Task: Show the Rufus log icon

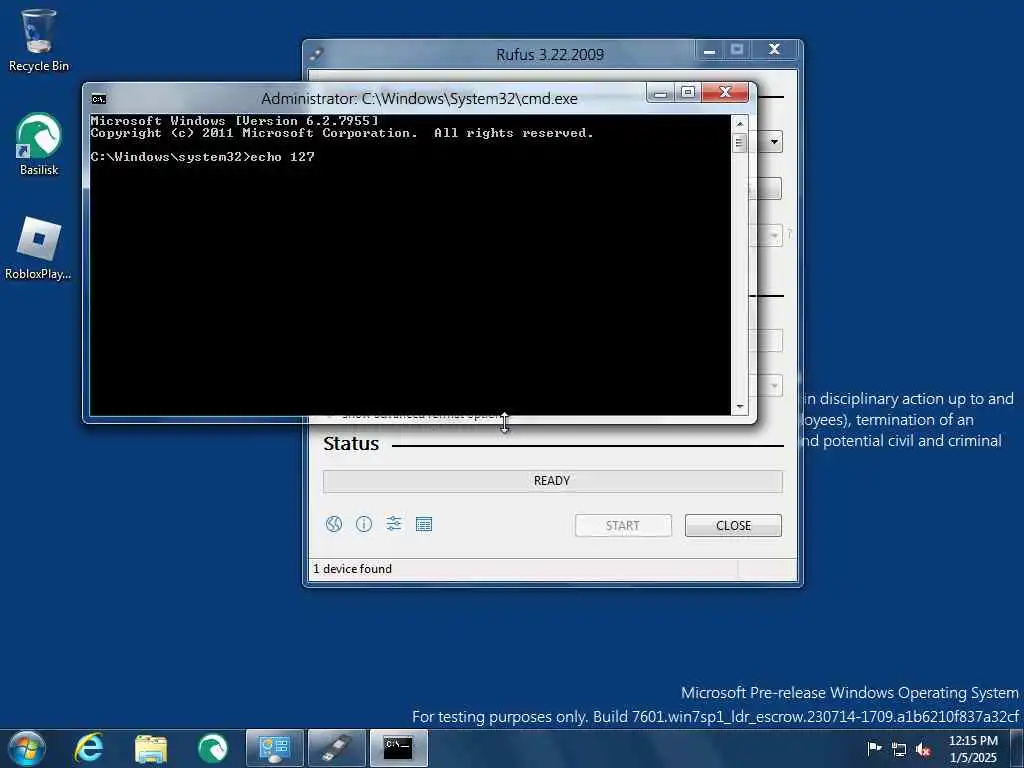Action: tap(424, 524)
